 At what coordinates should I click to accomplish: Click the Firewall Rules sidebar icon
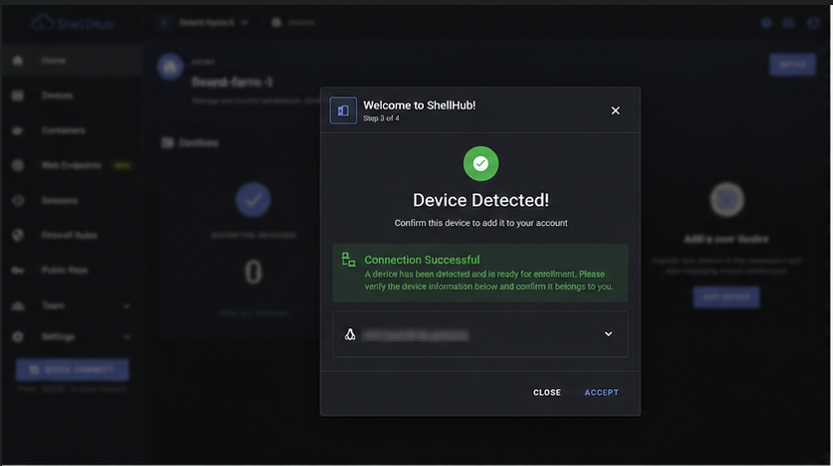18,235
